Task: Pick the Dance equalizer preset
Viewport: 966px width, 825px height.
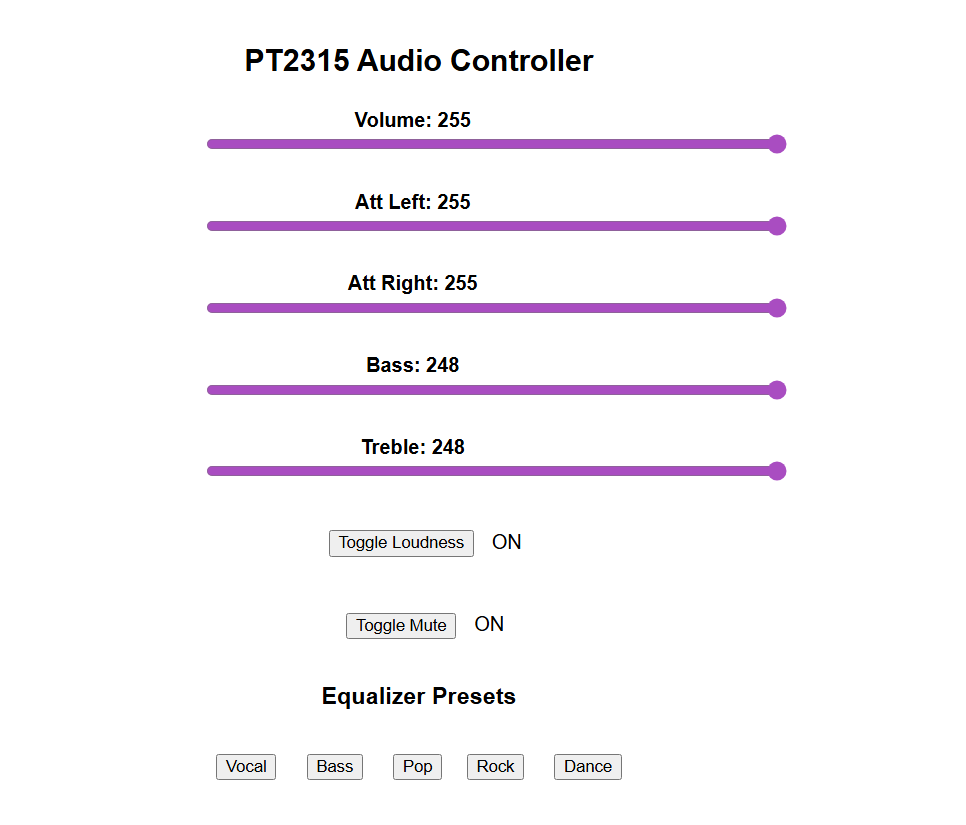Action: click(588, 767)
